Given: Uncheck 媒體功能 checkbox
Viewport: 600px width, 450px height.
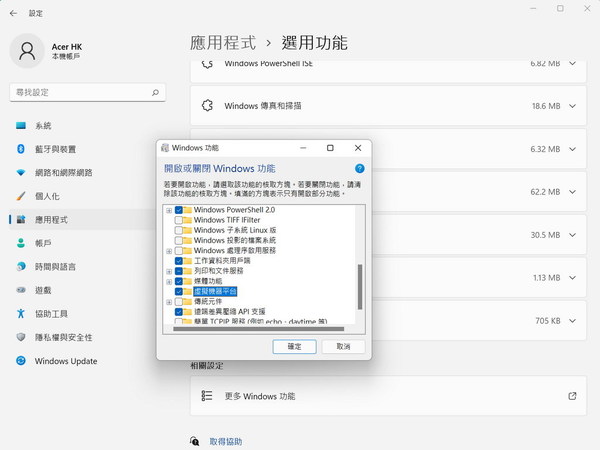Looking at the screenshot, I should point(179,281).
